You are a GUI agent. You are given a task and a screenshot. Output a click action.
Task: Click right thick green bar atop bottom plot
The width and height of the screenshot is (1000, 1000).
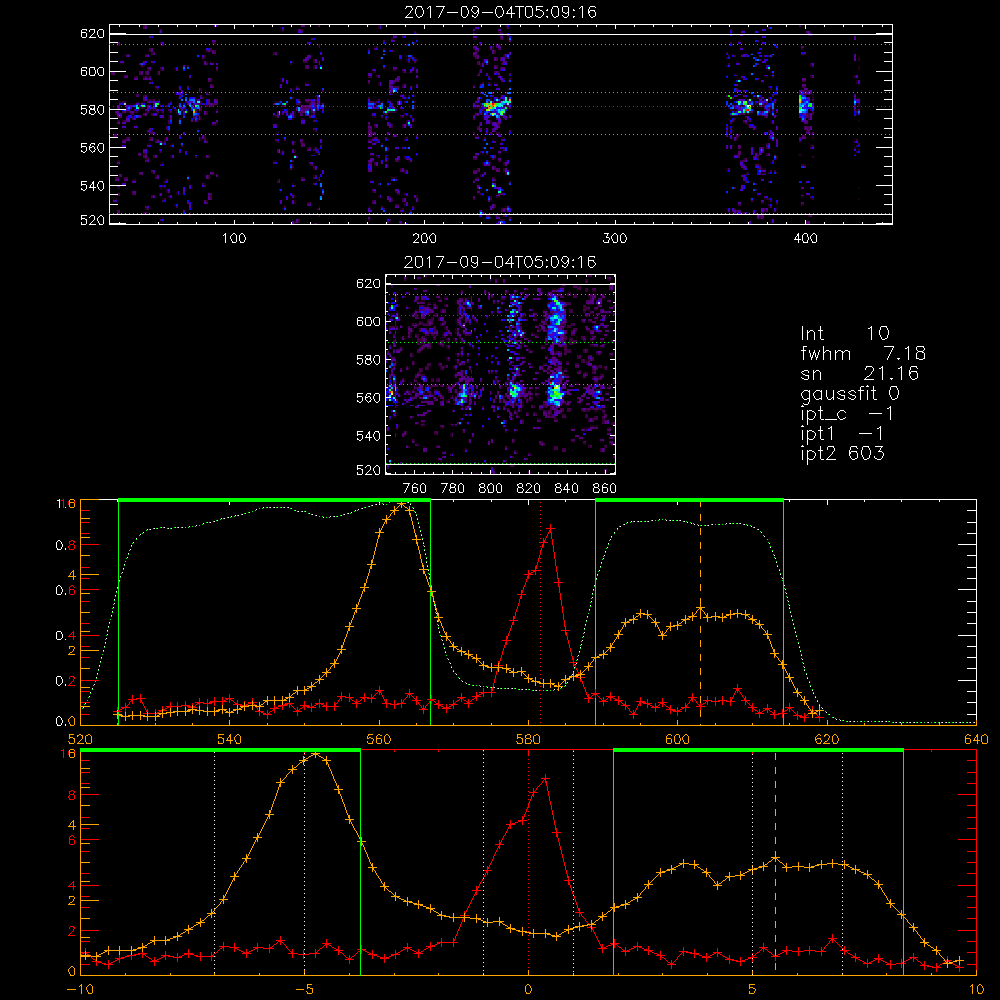(758, 750)
